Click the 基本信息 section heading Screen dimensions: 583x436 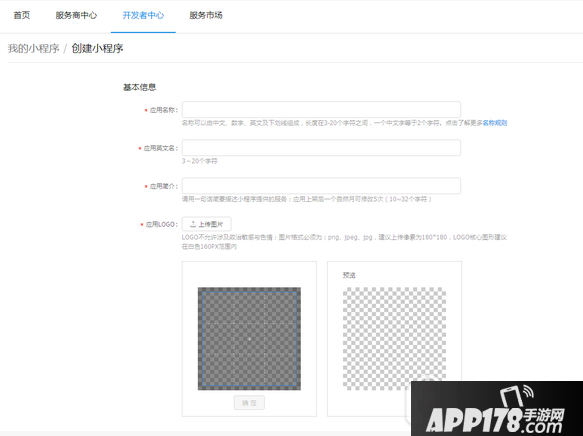(139, 87)
